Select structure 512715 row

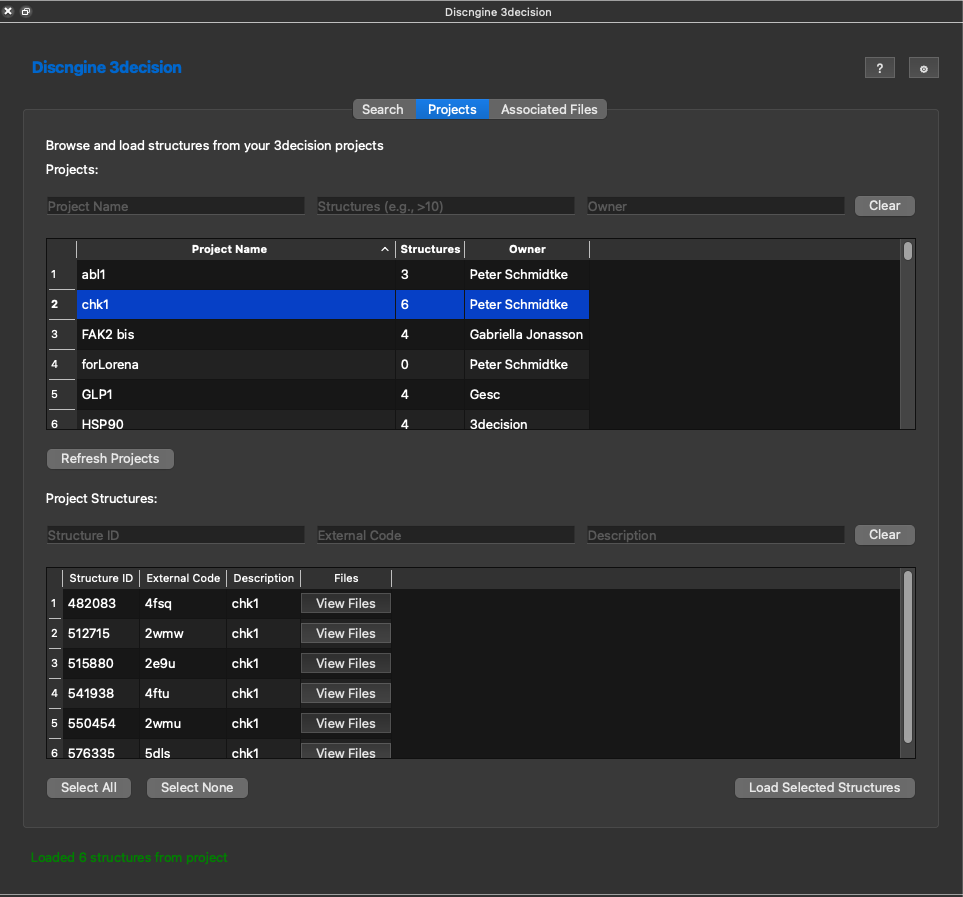[x=227, y=634]
